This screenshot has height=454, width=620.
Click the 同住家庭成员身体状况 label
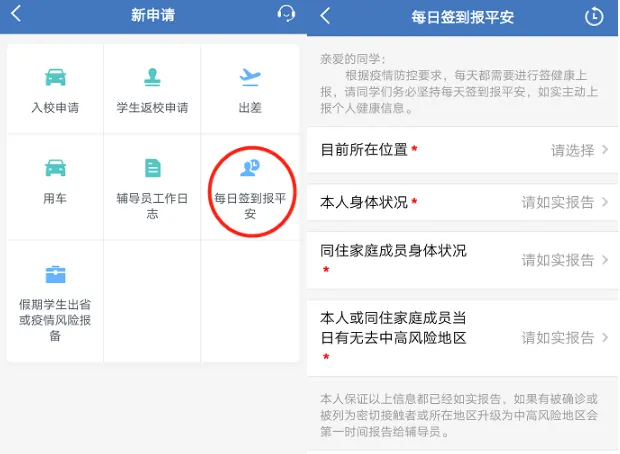point(393,251)
